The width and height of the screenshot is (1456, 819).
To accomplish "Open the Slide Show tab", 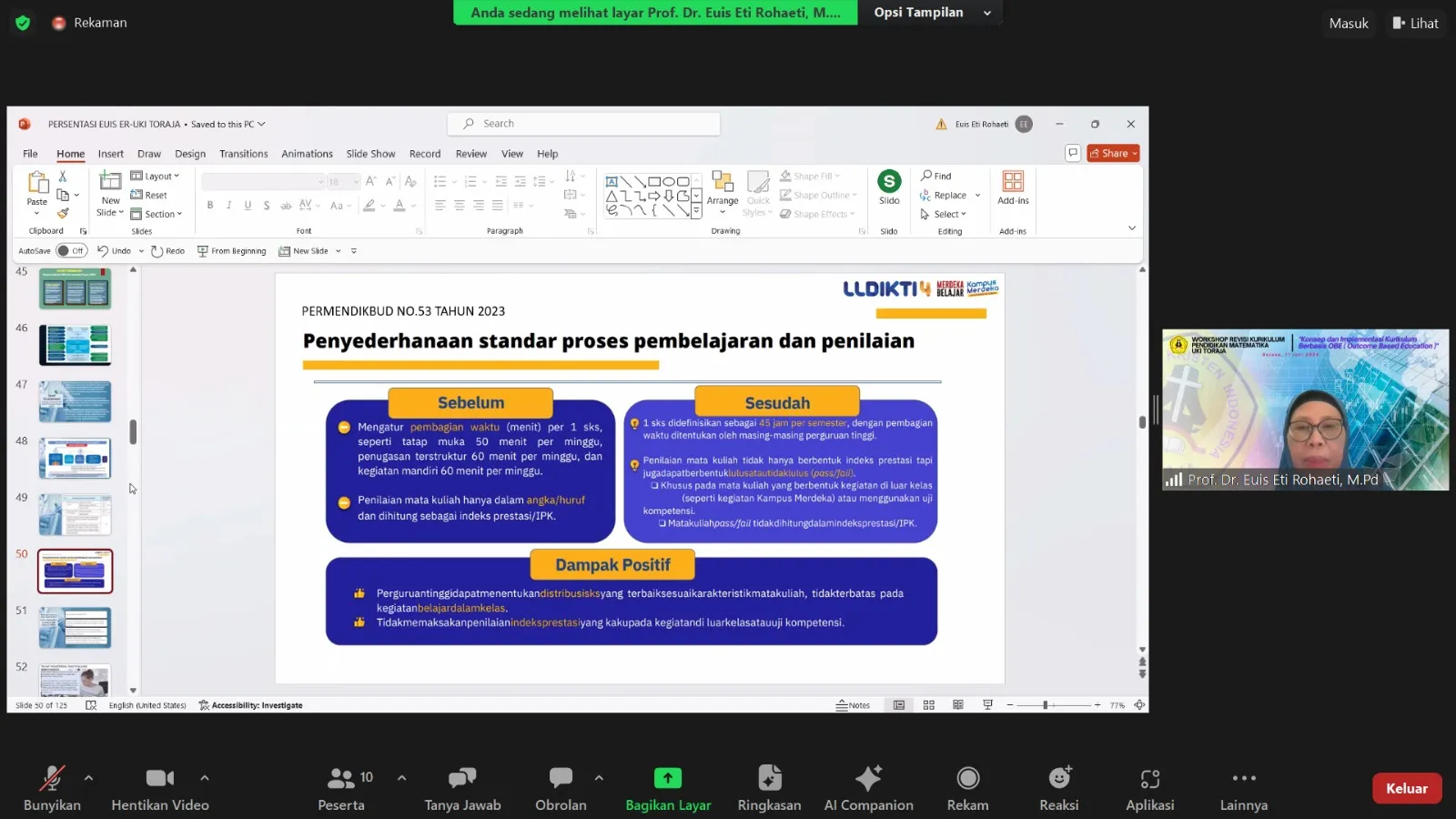I will (x=370, y=154).
